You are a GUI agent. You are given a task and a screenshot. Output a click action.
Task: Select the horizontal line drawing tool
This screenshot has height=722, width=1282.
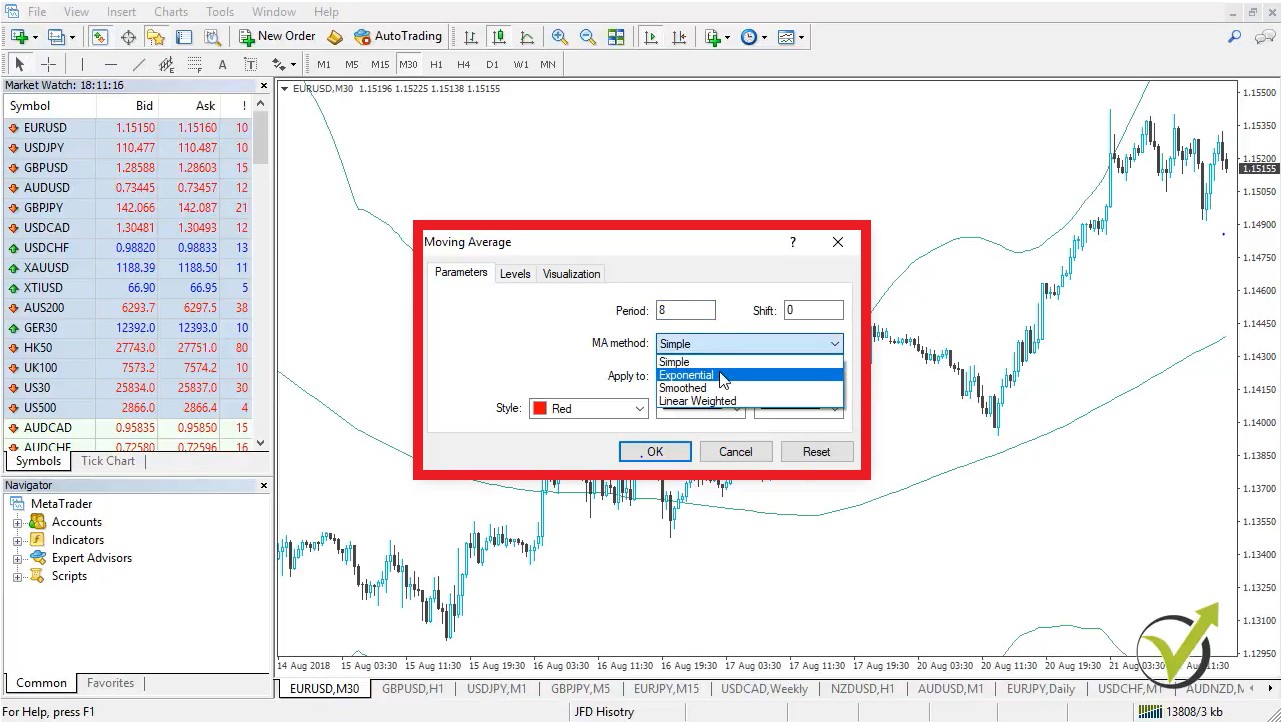(x=111, y=64)
